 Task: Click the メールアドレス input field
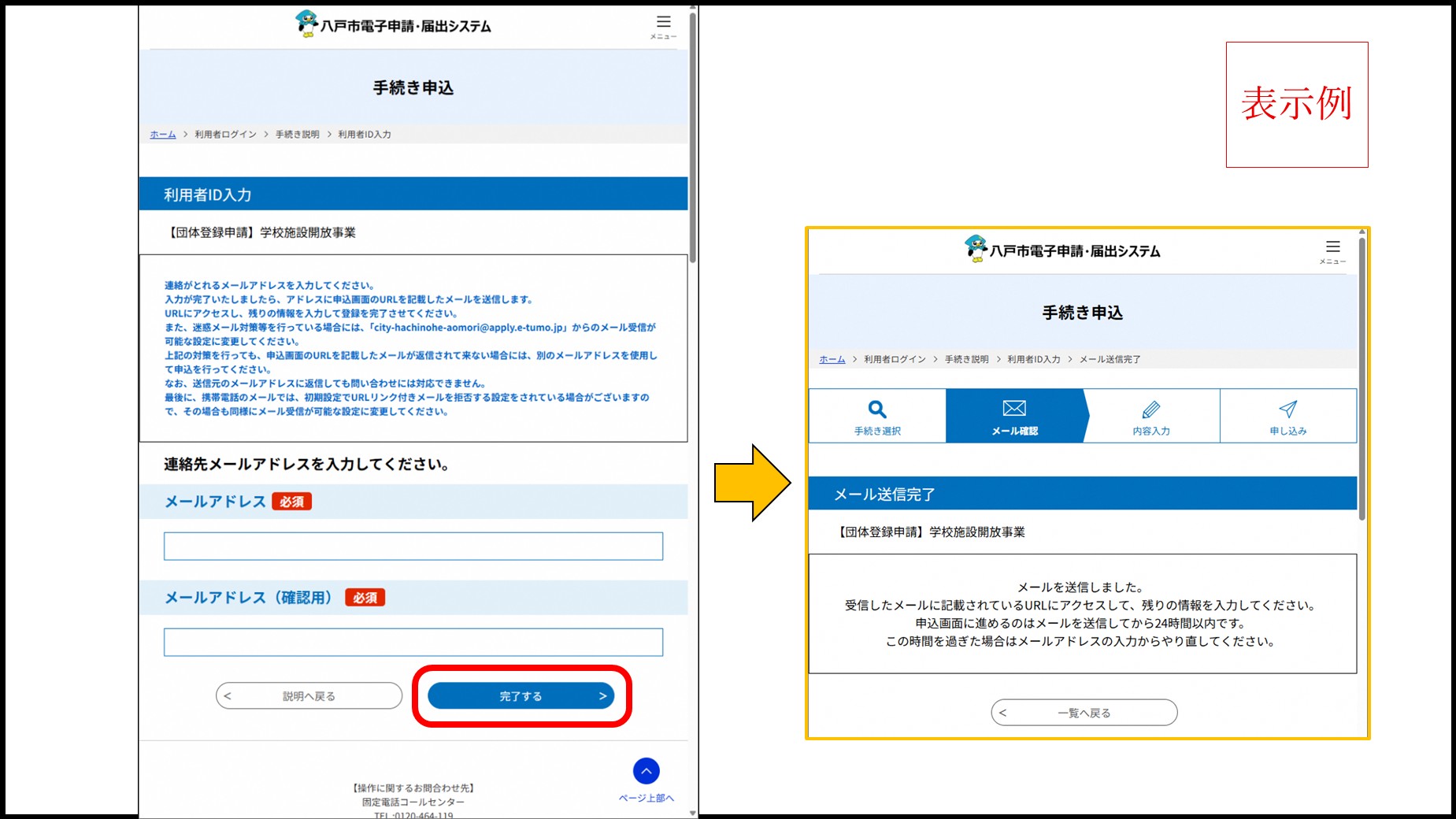[x=413, y=546]
